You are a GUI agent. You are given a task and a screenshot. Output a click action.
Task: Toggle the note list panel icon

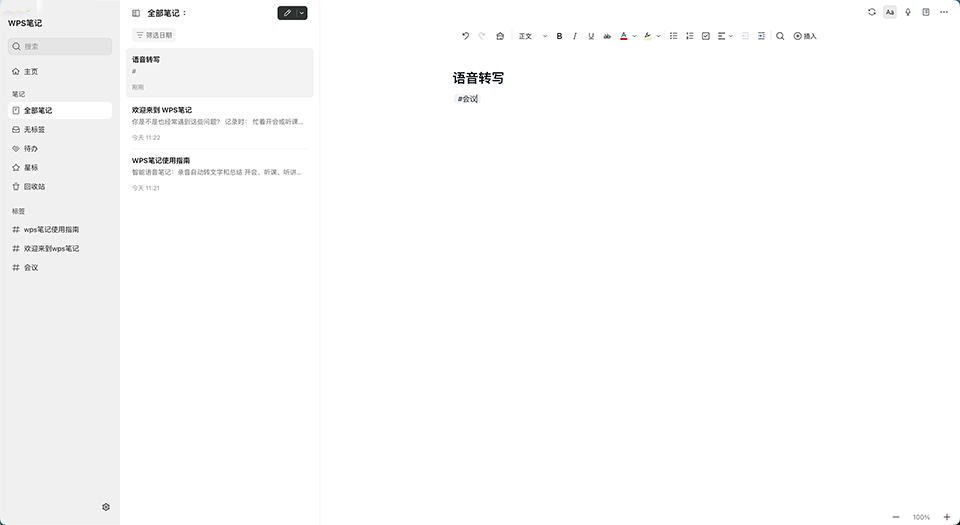pyautogui.click(x=136, y=13)
